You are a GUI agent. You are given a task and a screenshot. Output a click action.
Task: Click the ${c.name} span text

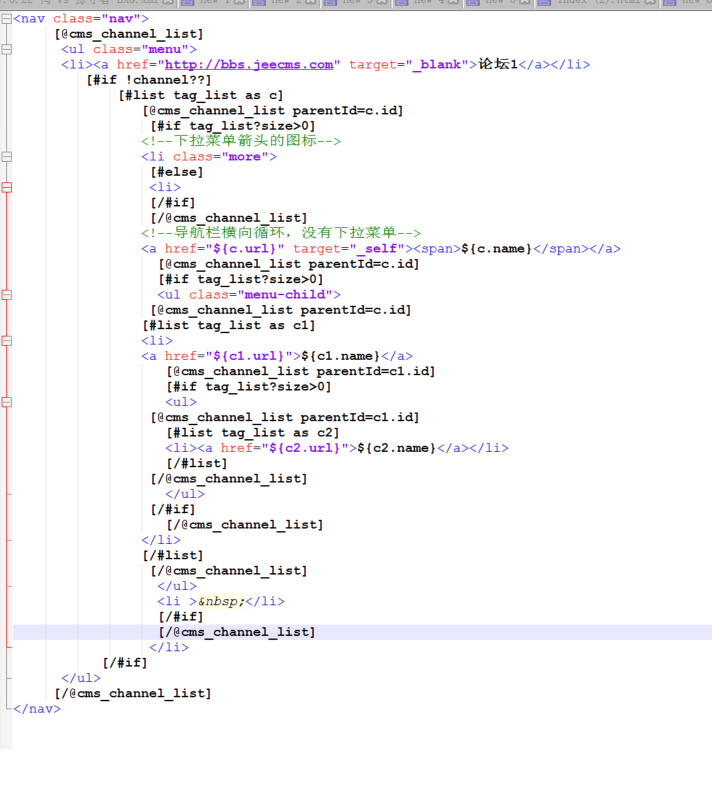pos(497,248)
